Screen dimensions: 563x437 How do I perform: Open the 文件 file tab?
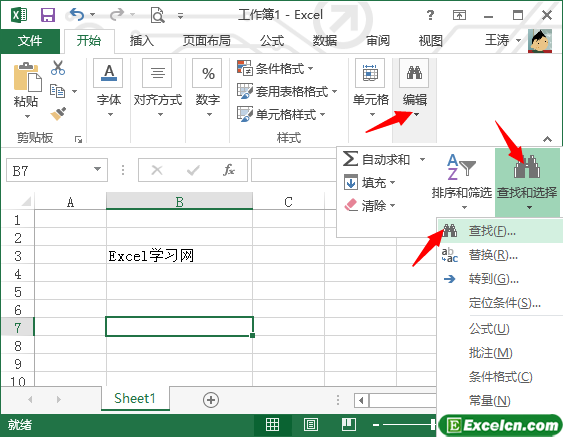click(x=30, y=41)
